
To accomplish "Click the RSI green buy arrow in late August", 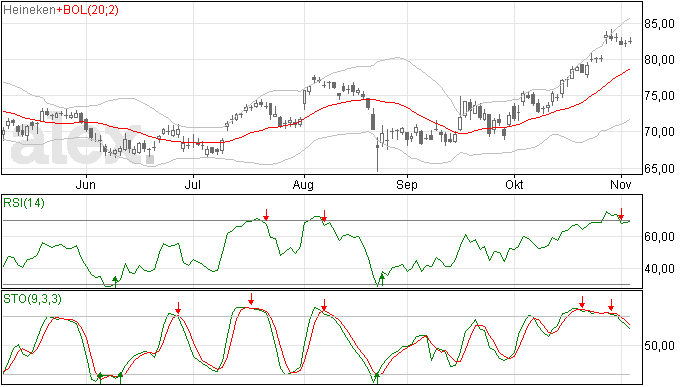I will (x=382, y=280).
